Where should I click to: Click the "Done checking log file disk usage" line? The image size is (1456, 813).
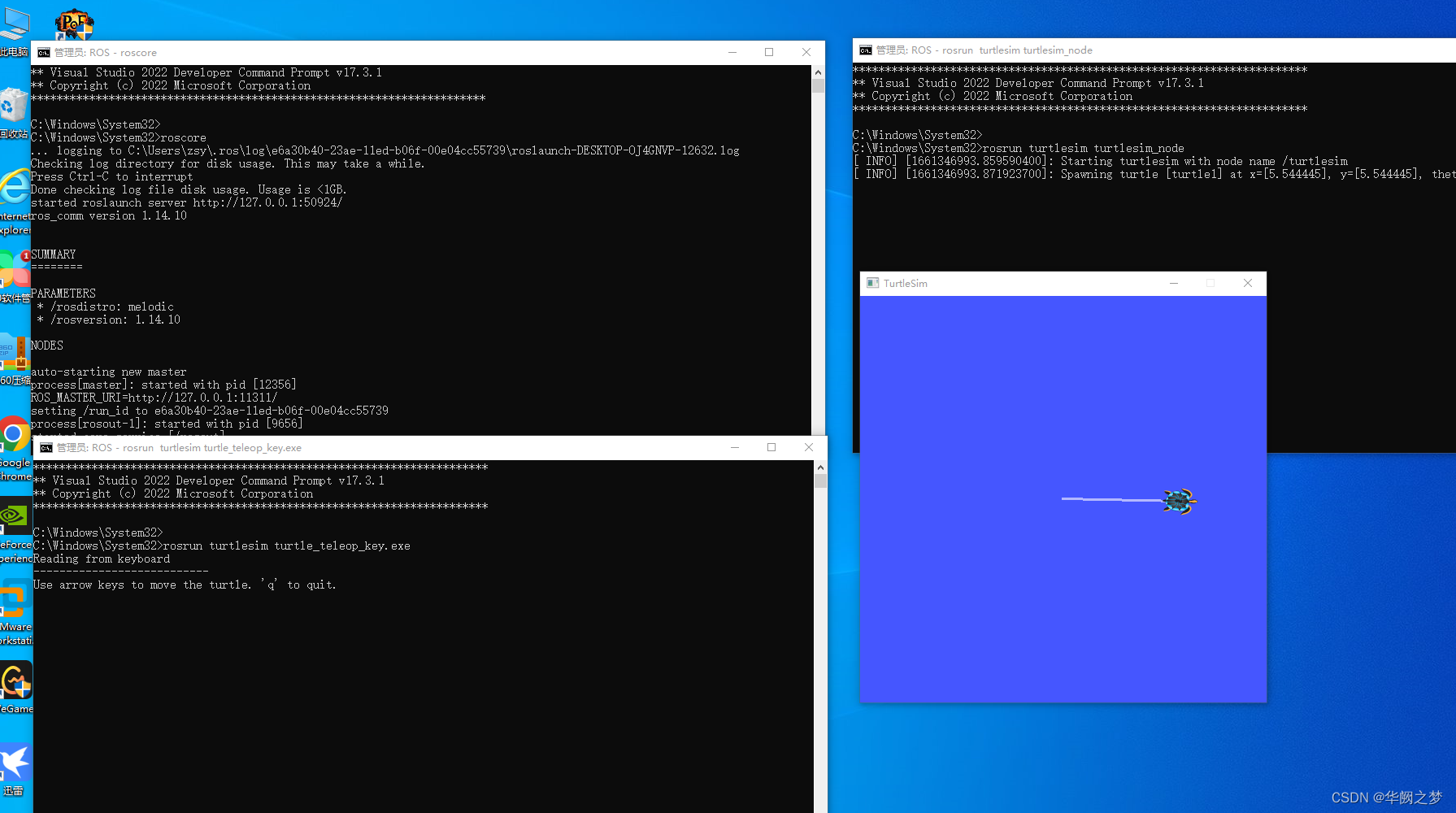pos(189,189)
